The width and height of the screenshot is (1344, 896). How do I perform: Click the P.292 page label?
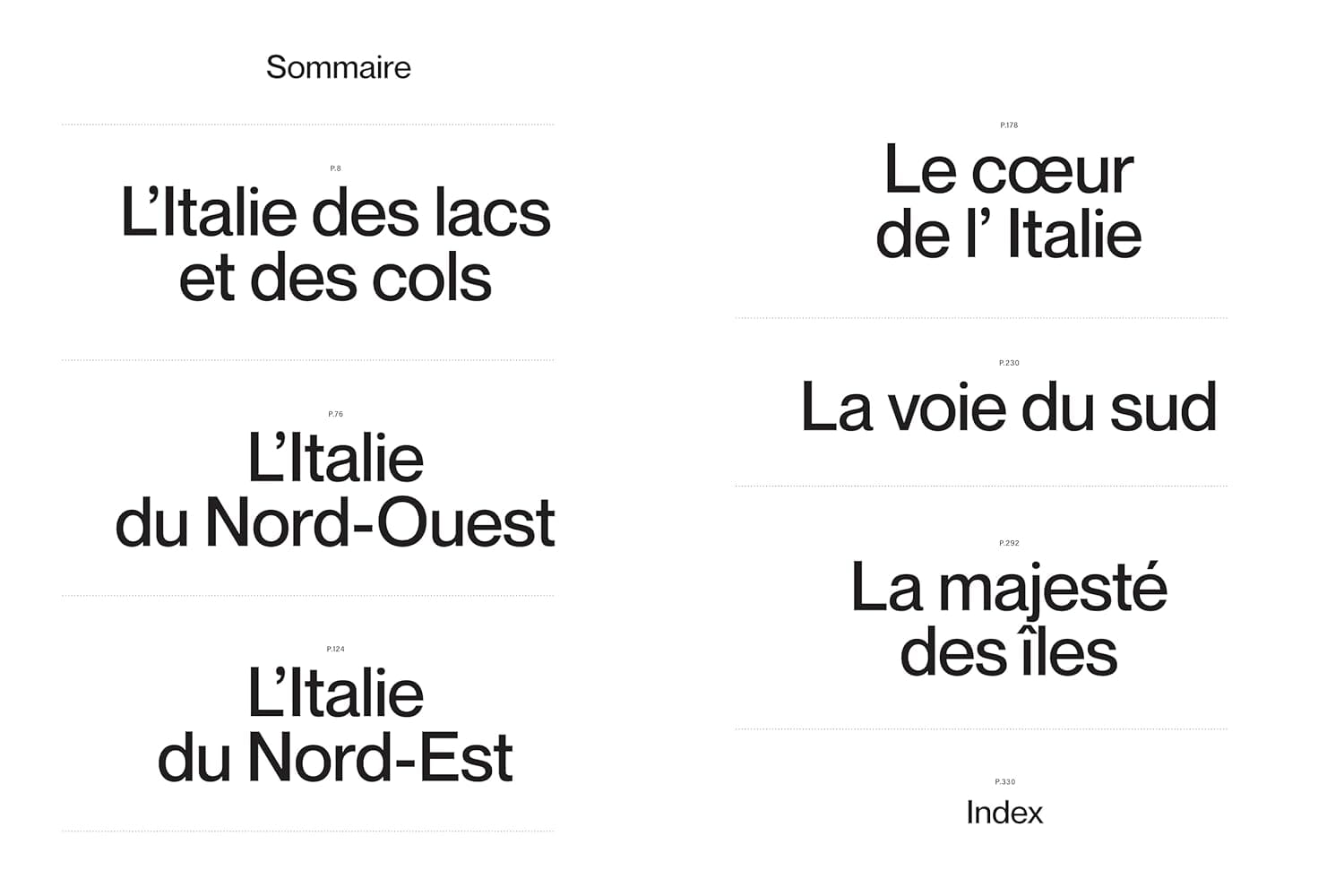(x=1009, y=543)
